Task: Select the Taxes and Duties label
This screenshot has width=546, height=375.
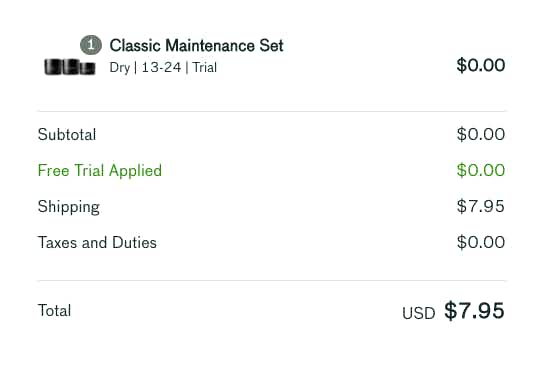Action: tap(97, 242)
